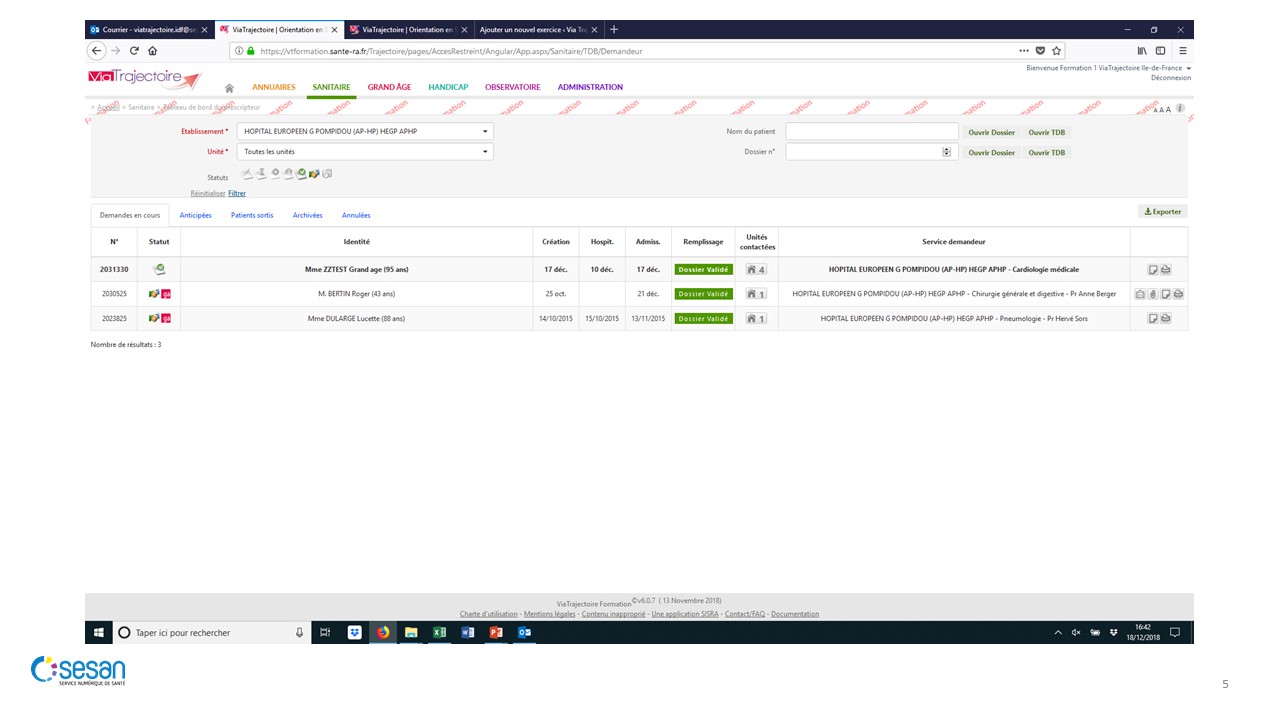Open the note icon for M. BERTIN row
1280x720 pixels.
click(1166, 294)
